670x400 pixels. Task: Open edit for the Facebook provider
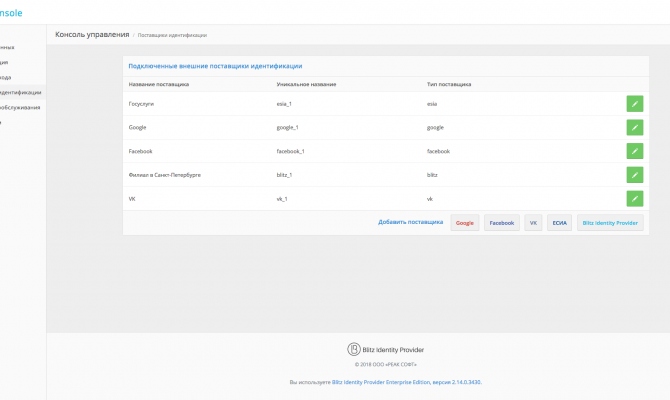point(634,151)
